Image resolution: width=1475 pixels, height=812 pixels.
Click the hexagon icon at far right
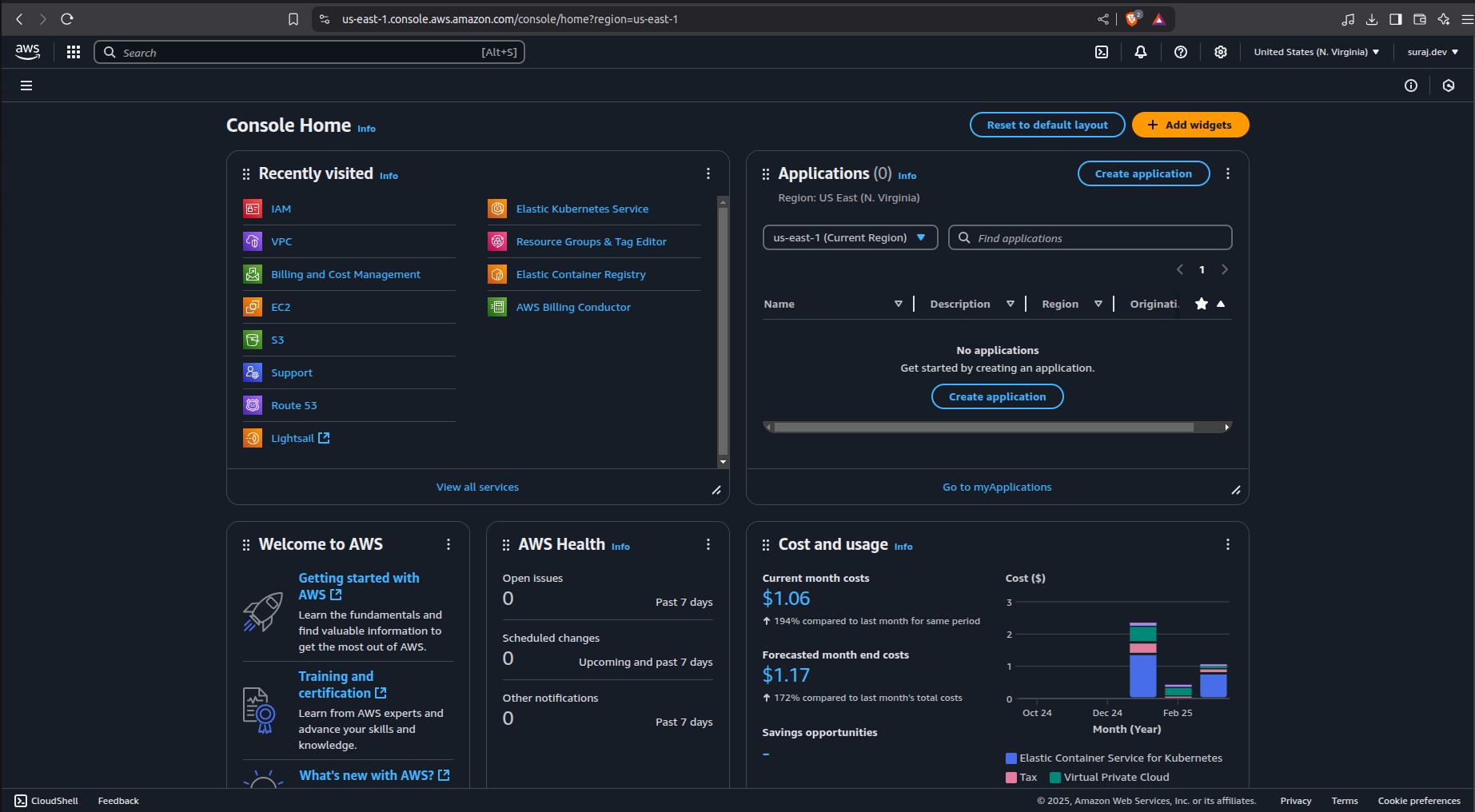(x=1449, y=86)
